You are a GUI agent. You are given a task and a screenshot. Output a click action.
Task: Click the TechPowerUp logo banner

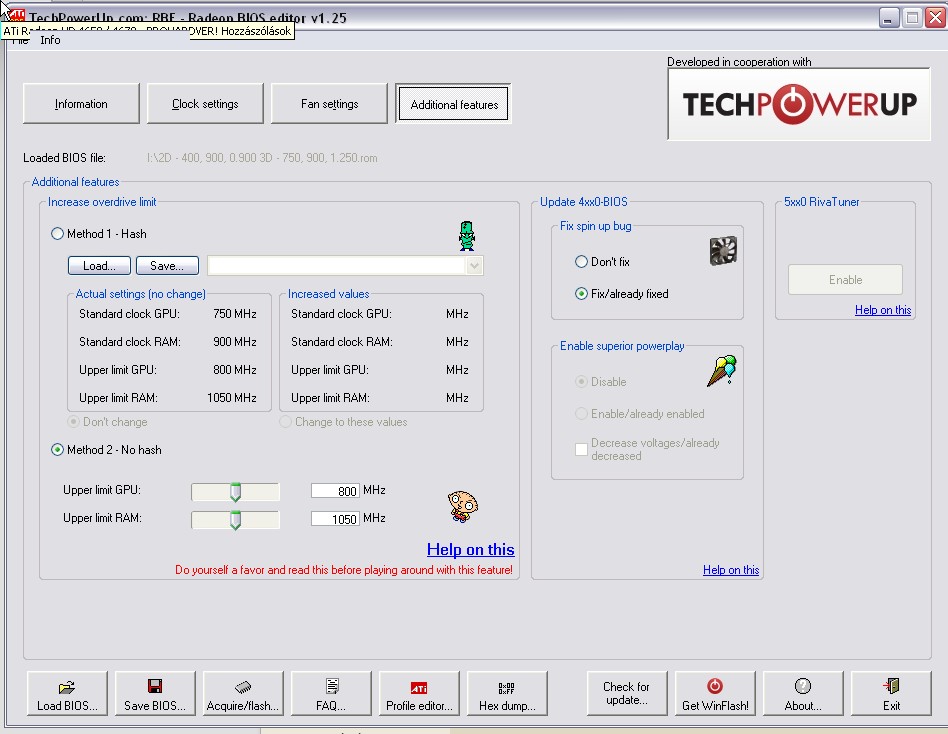coord(799,104)
